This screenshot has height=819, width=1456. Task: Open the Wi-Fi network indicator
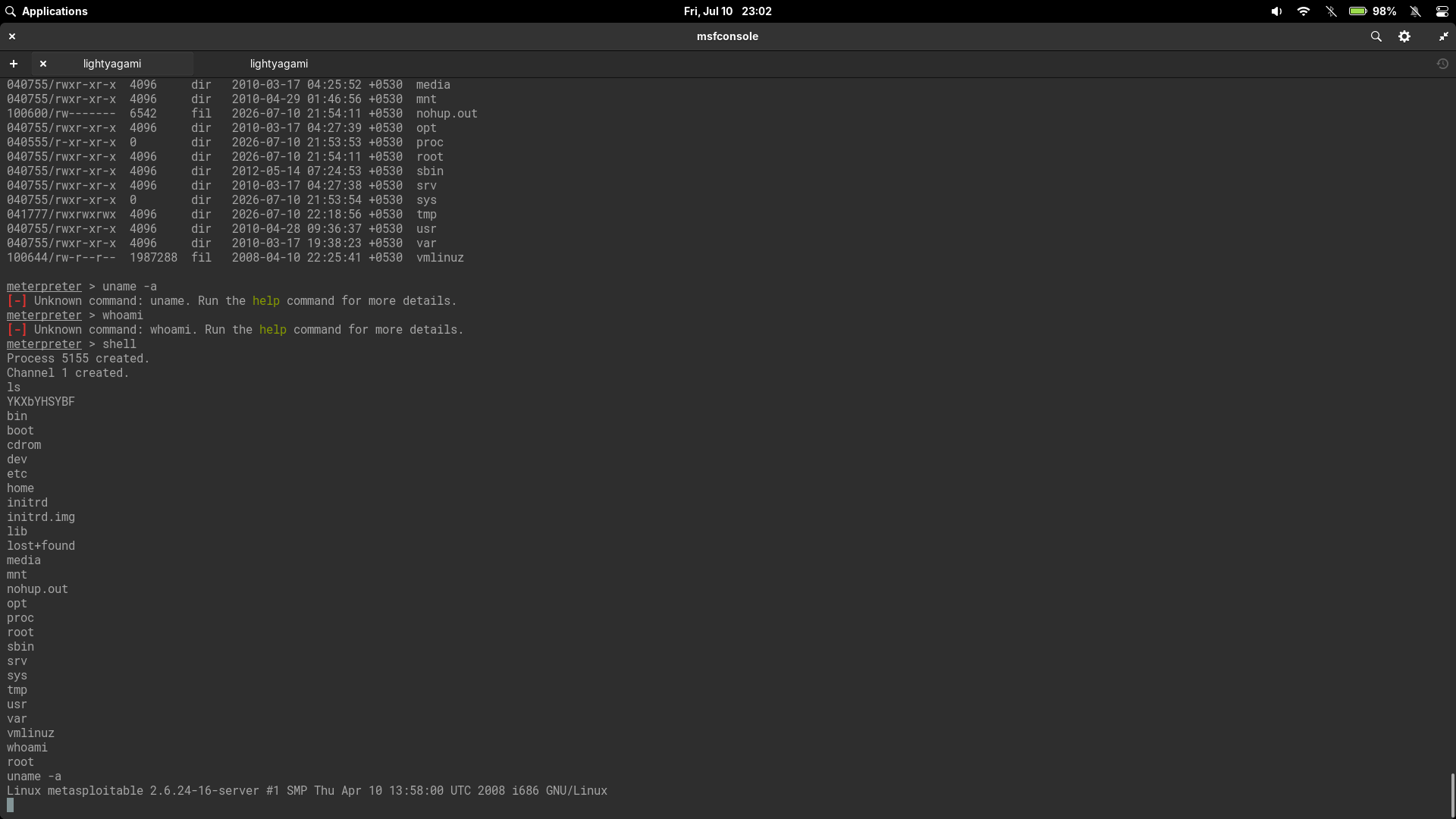(1304, 11)
